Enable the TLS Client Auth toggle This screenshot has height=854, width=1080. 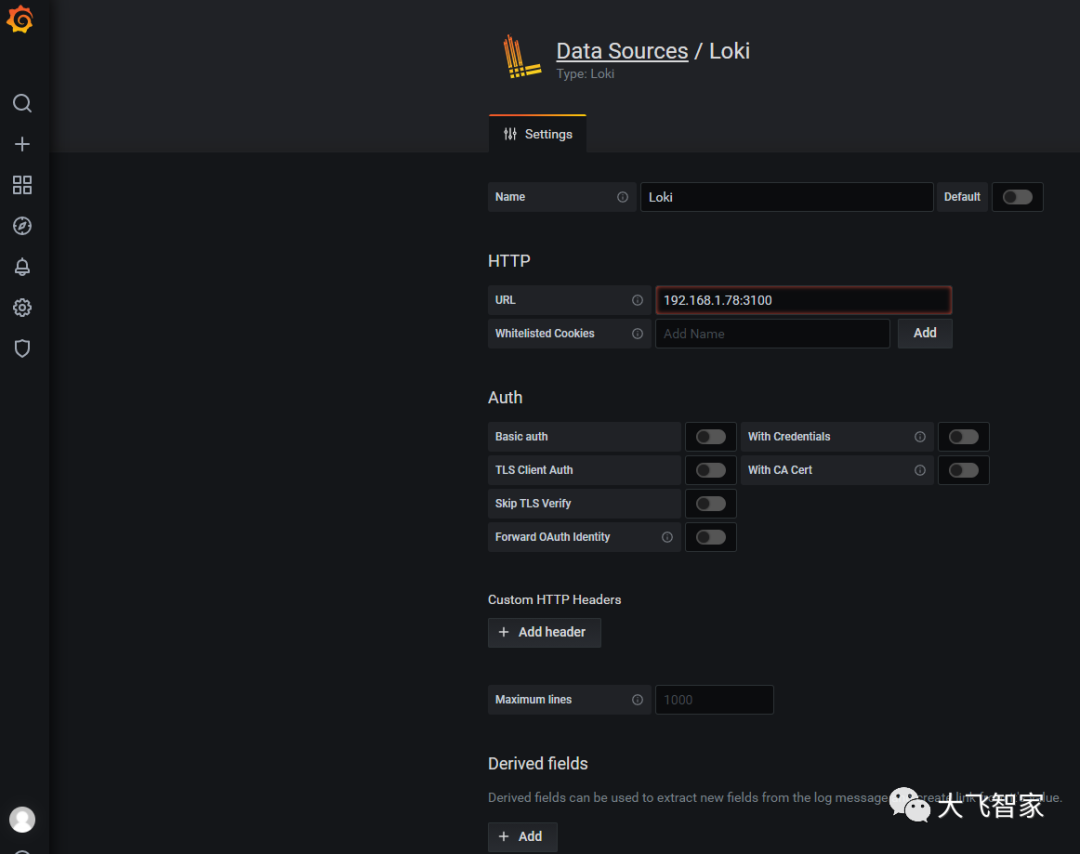711,470
